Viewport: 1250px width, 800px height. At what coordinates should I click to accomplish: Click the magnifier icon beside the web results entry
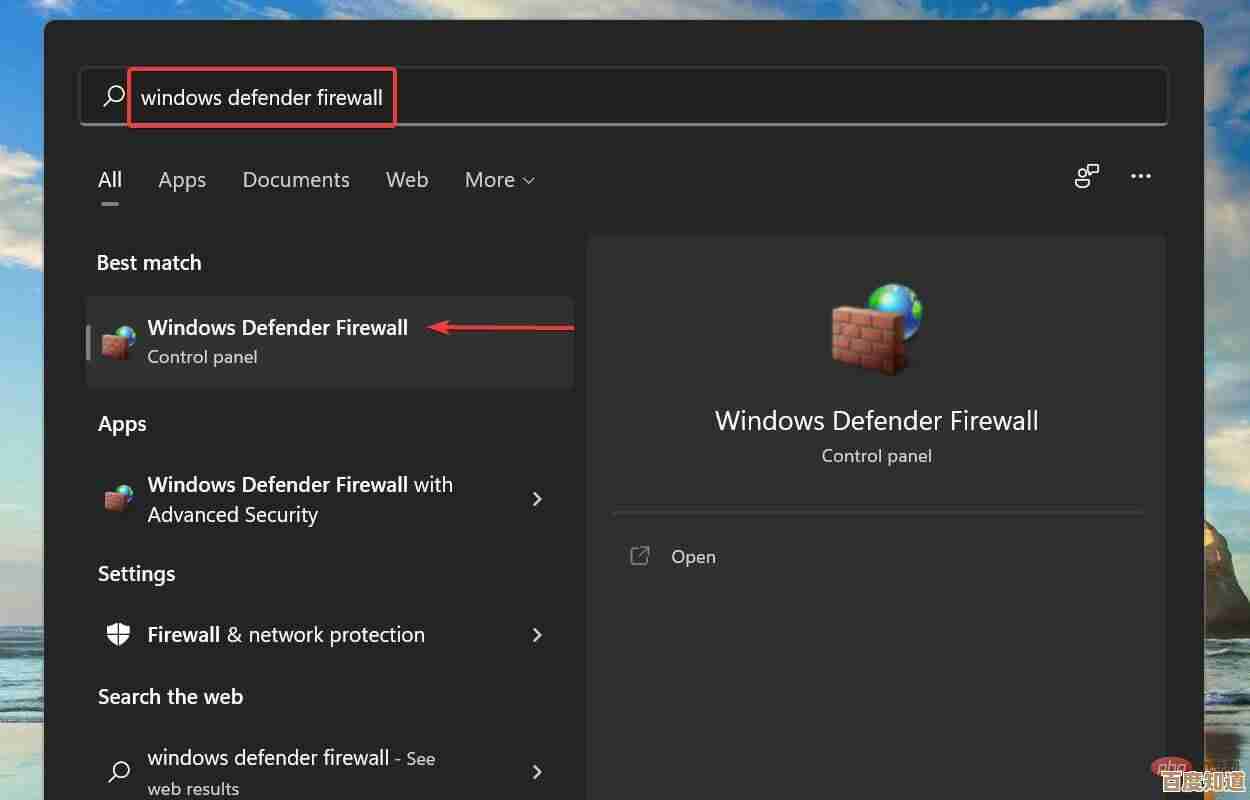pos(118,771)
